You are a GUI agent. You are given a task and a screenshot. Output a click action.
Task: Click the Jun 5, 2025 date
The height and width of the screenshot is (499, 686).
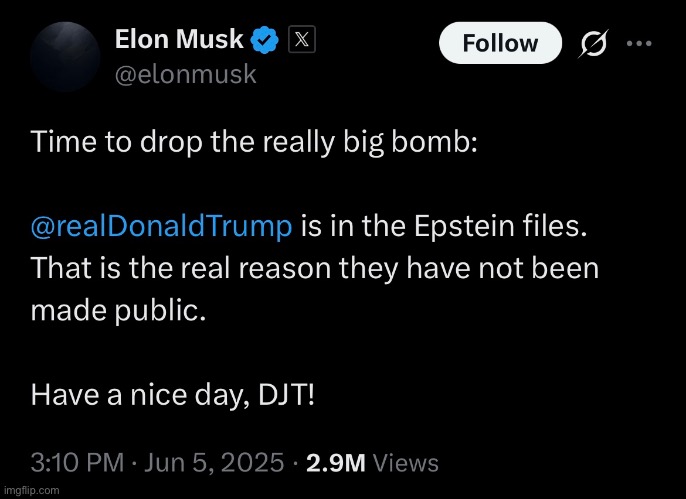pyautogui.click(x=214, y=462)
